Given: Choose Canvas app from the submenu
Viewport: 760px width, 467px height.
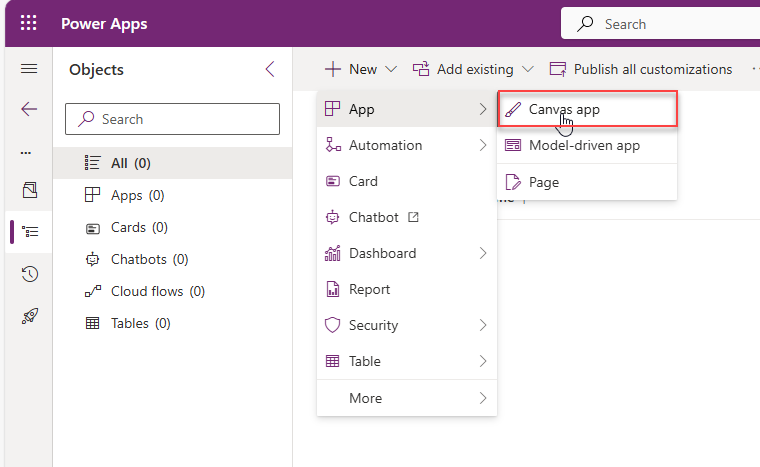Looking at the screenshot, I should [587, 109].
